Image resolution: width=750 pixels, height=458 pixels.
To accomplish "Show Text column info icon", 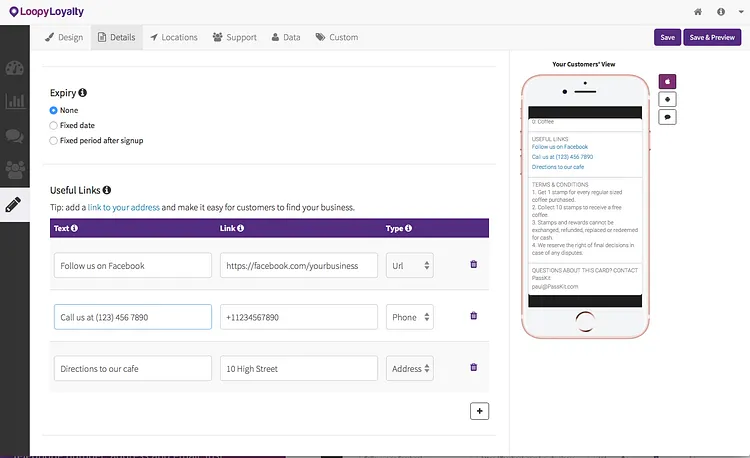I will click(x=75, y=228).
